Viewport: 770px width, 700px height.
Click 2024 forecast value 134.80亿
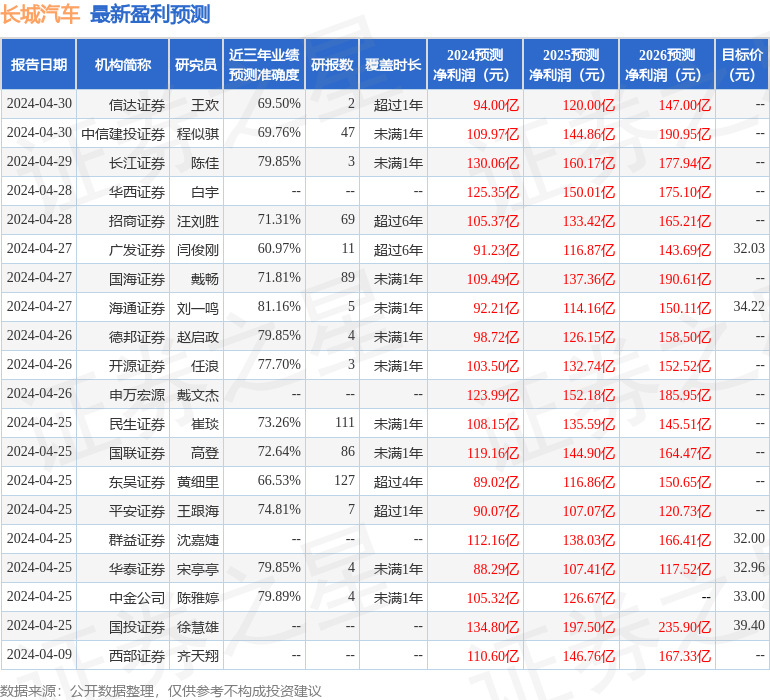pos(493,626)
